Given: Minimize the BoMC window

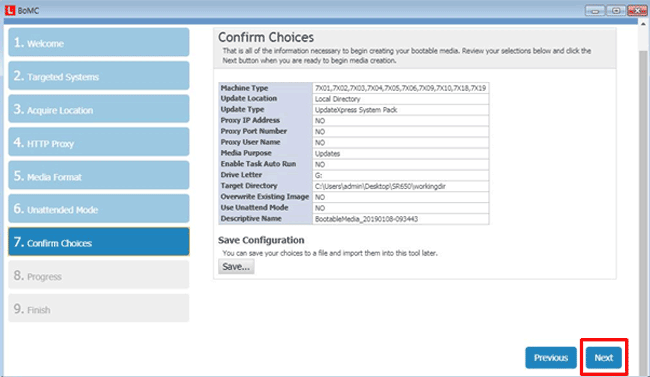Looking at the screenshot, I should click(x=595, y=11).
